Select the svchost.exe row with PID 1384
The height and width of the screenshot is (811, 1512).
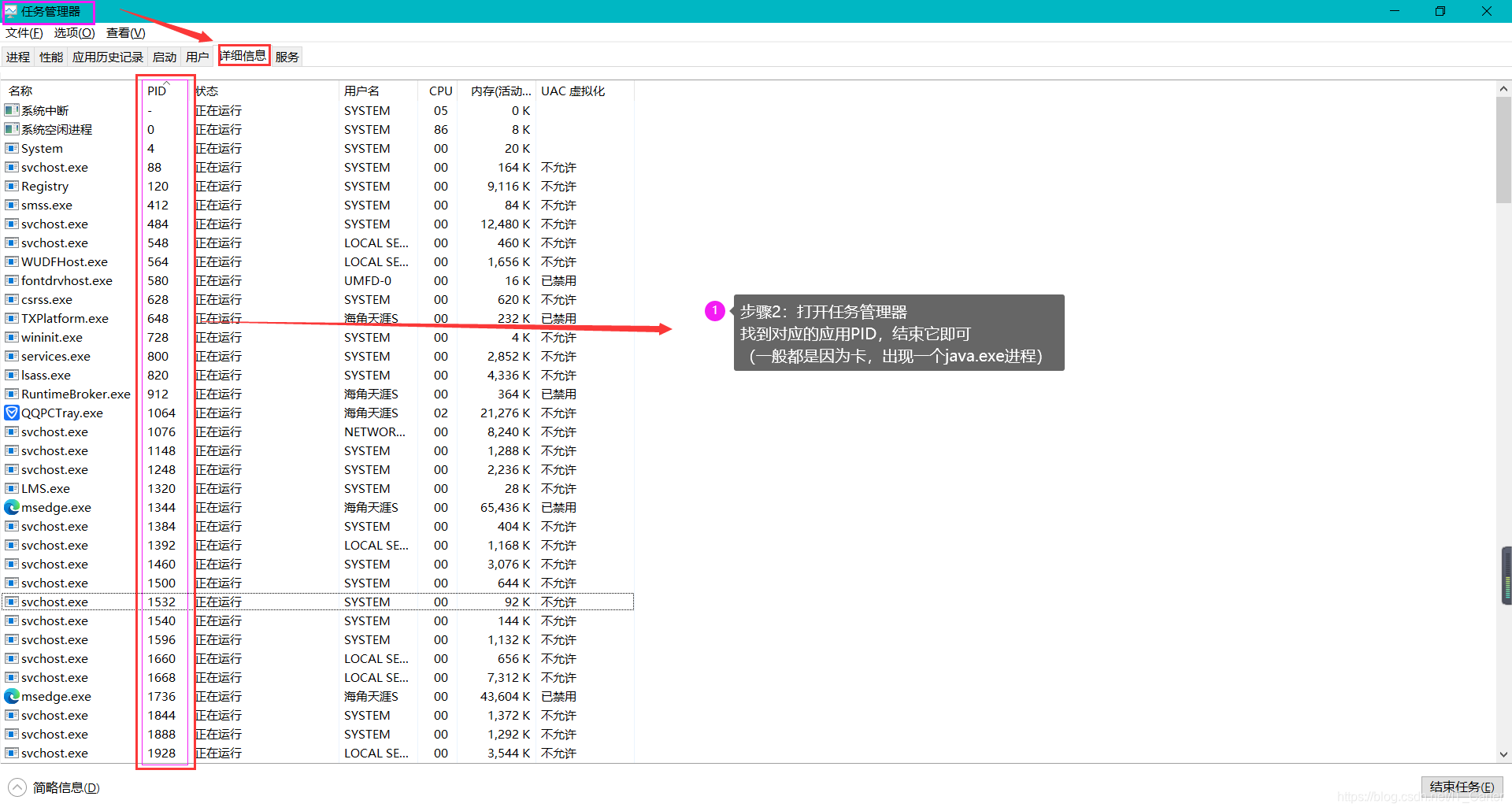318,526
